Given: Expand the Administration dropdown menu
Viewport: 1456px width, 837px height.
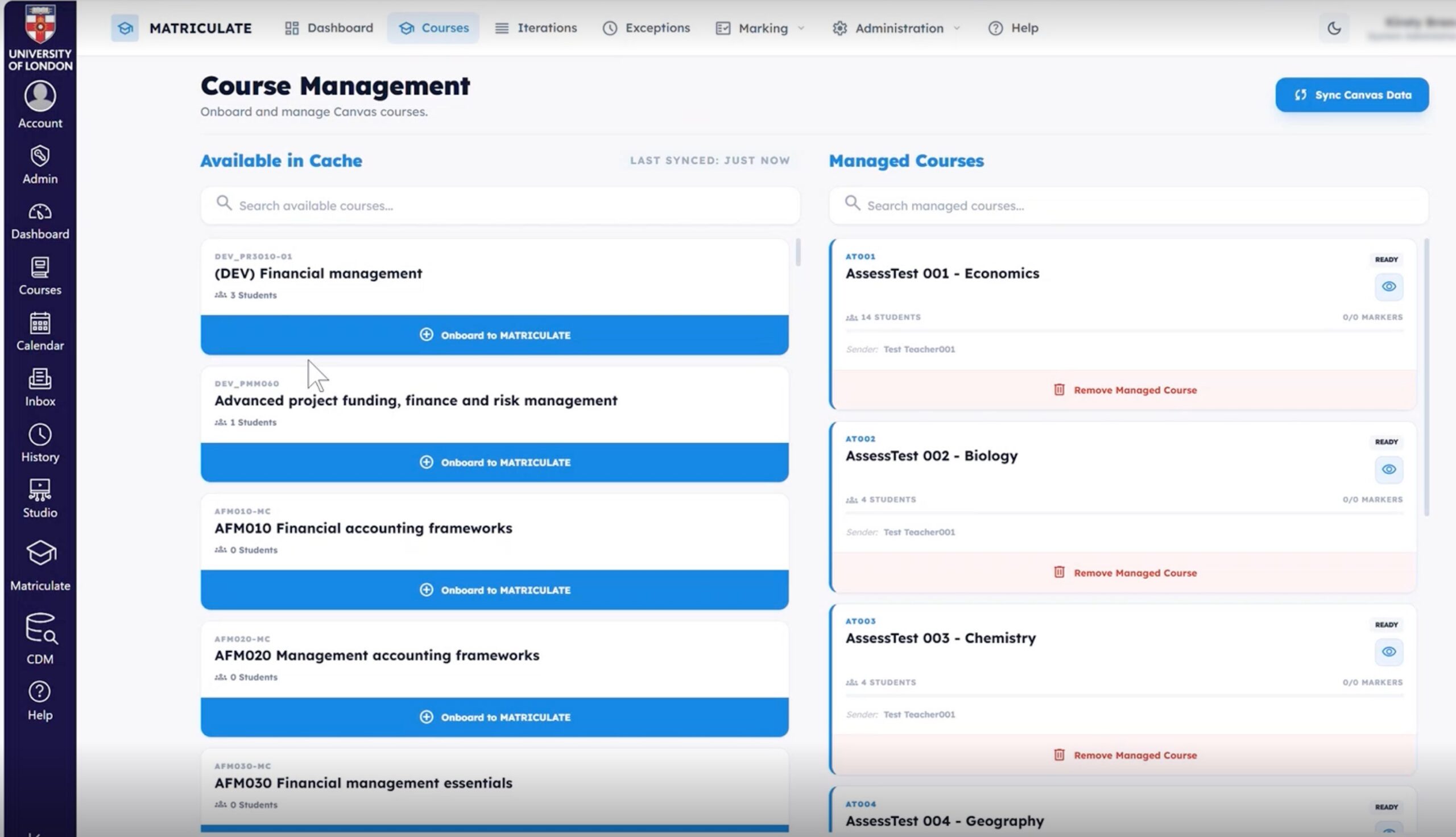Looking at the screenshot, I should pyautogui.click(x=896, y=27).
